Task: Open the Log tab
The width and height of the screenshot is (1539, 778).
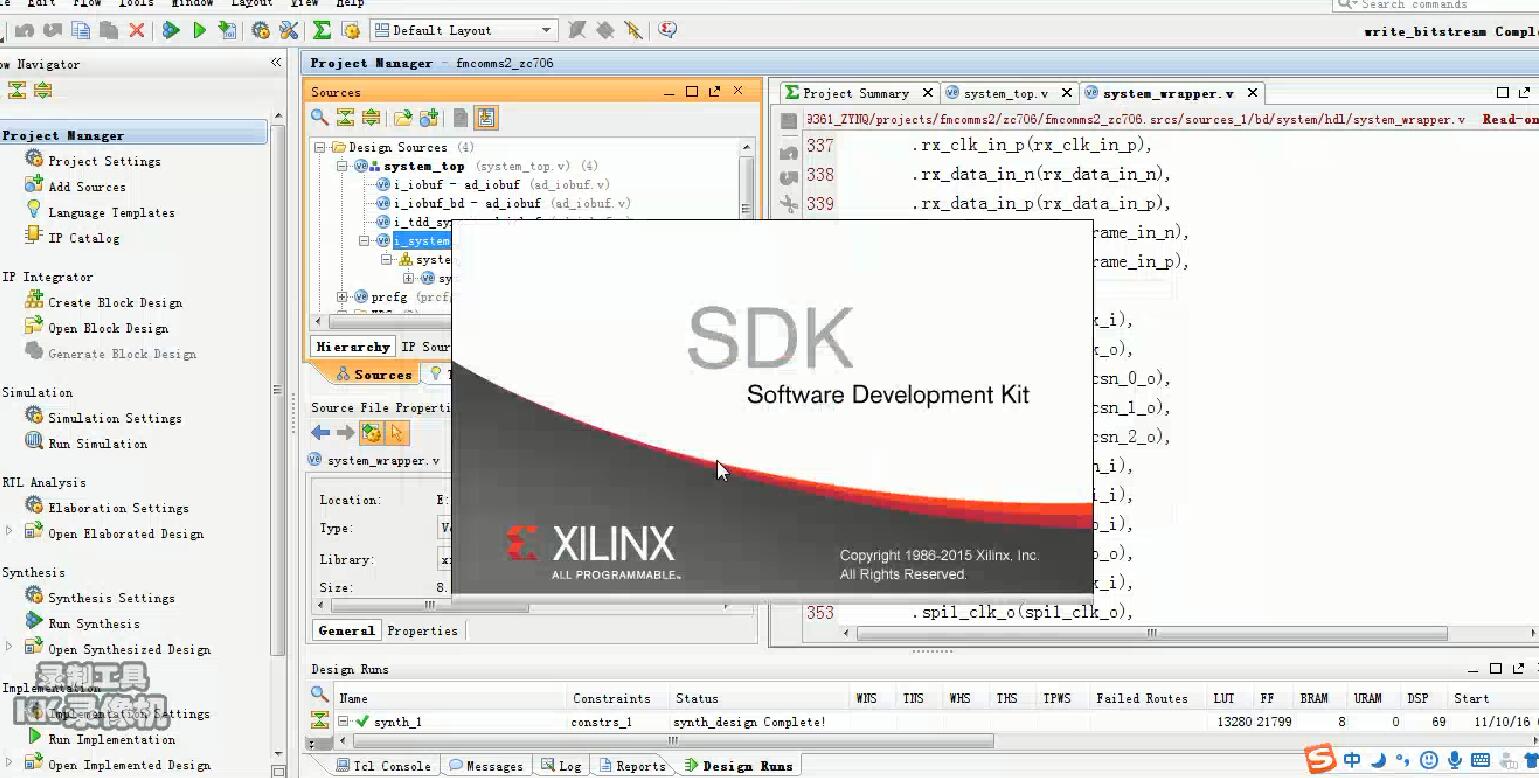Action: [x=561, y=766]
